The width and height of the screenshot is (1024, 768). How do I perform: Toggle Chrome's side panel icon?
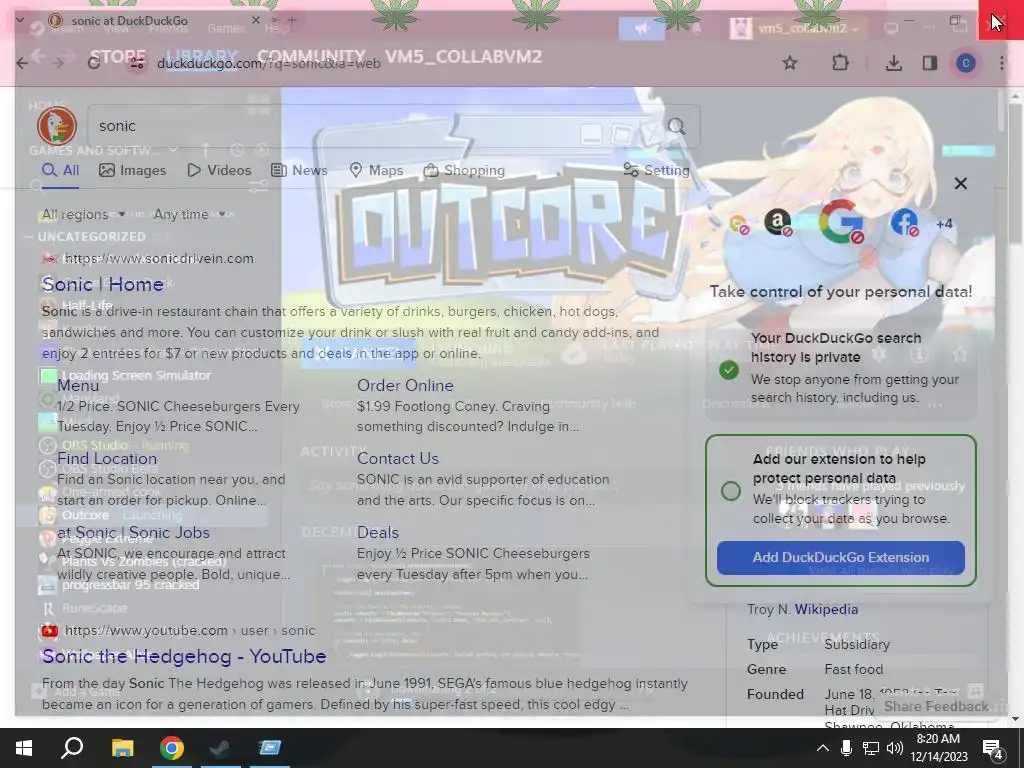tap(930, 63)
